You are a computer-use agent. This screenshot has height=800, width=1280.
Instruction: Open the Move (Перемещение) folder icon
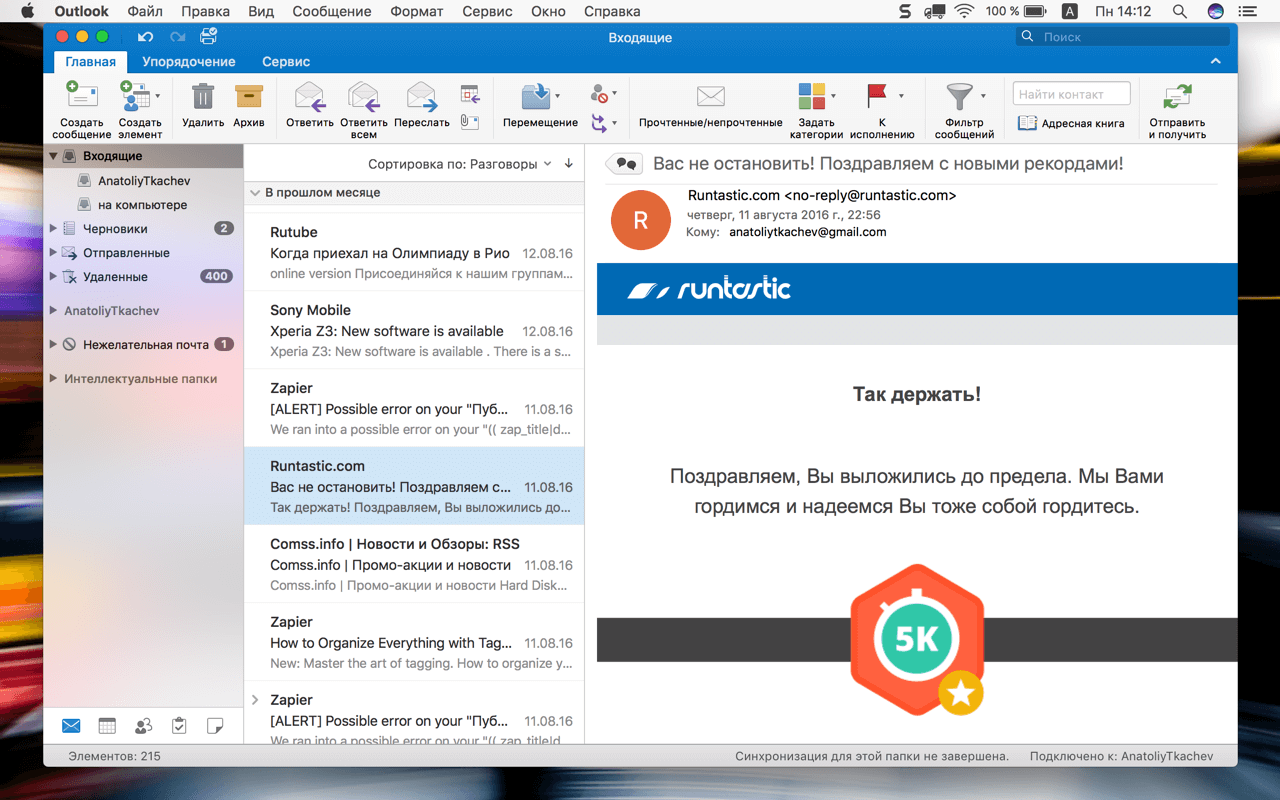[535, 96]
